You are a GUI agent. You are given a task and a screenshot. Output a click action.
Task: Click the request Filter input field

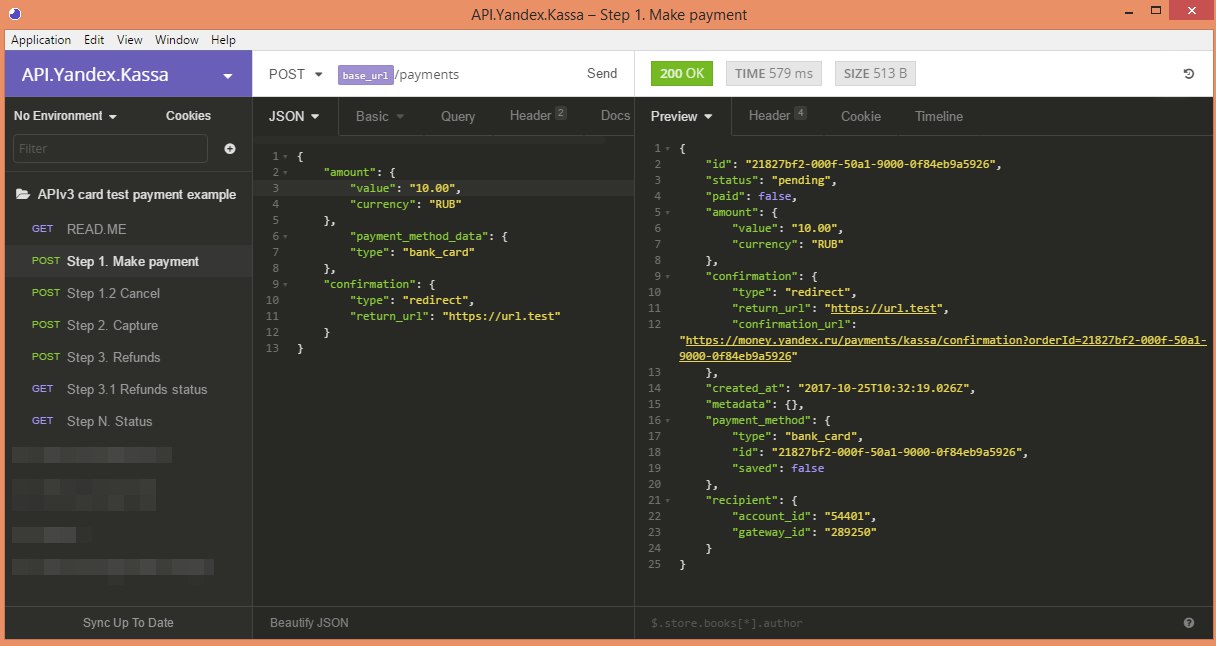[x=110, y=148]
